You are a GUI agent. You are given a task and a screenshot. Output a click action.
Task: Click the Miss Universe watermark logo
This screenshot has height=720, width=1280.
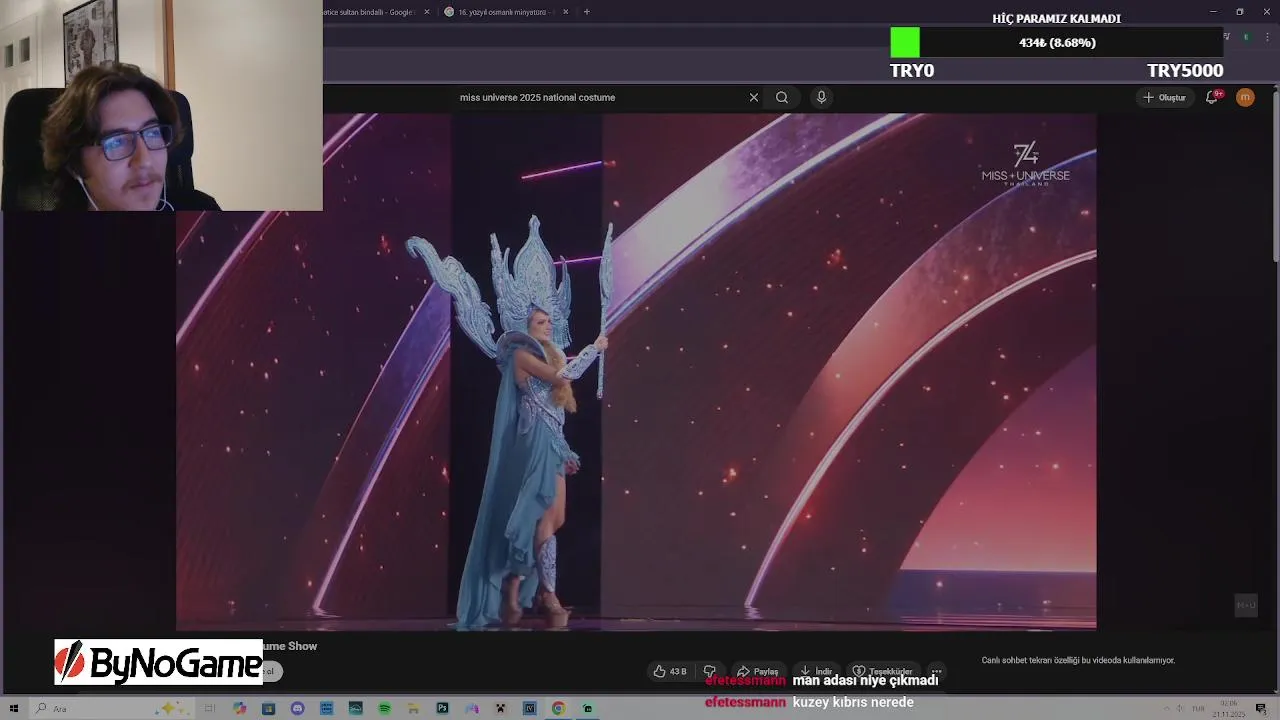pos(1025,164)
